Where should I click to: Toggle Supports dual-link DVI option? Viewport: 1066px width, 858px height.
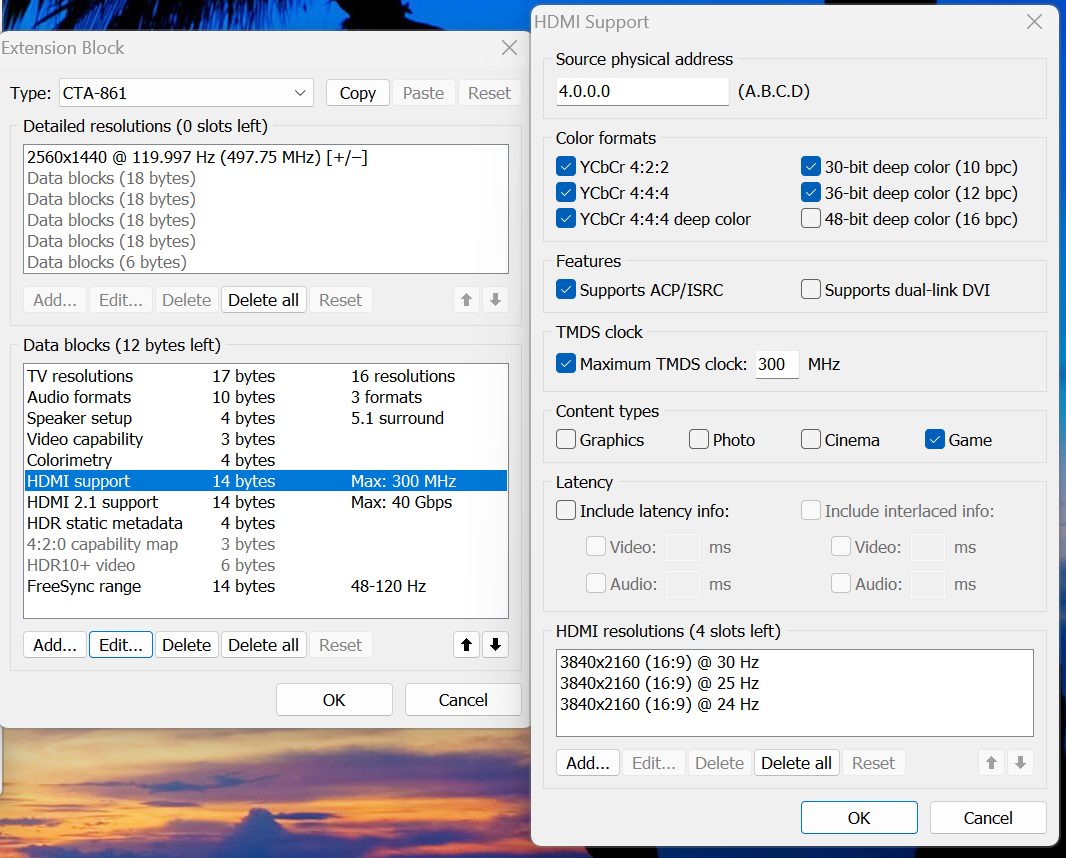coord(811,290)
